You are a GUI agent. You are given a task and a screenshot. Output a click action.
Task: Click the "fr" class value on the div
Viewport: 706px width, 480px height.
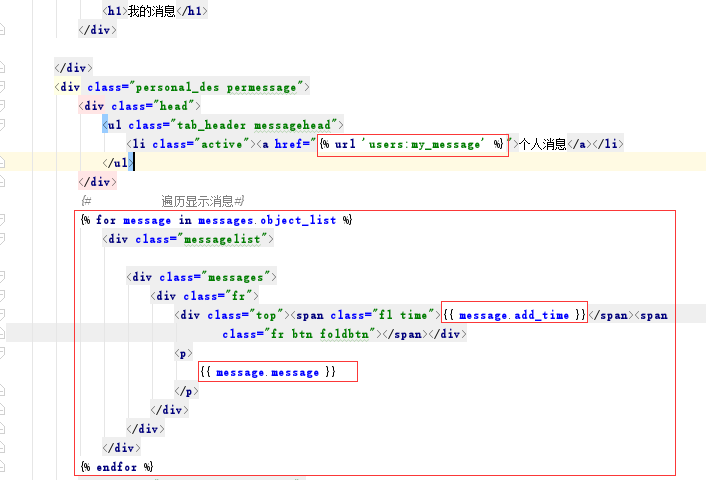(x=239, y=295)
